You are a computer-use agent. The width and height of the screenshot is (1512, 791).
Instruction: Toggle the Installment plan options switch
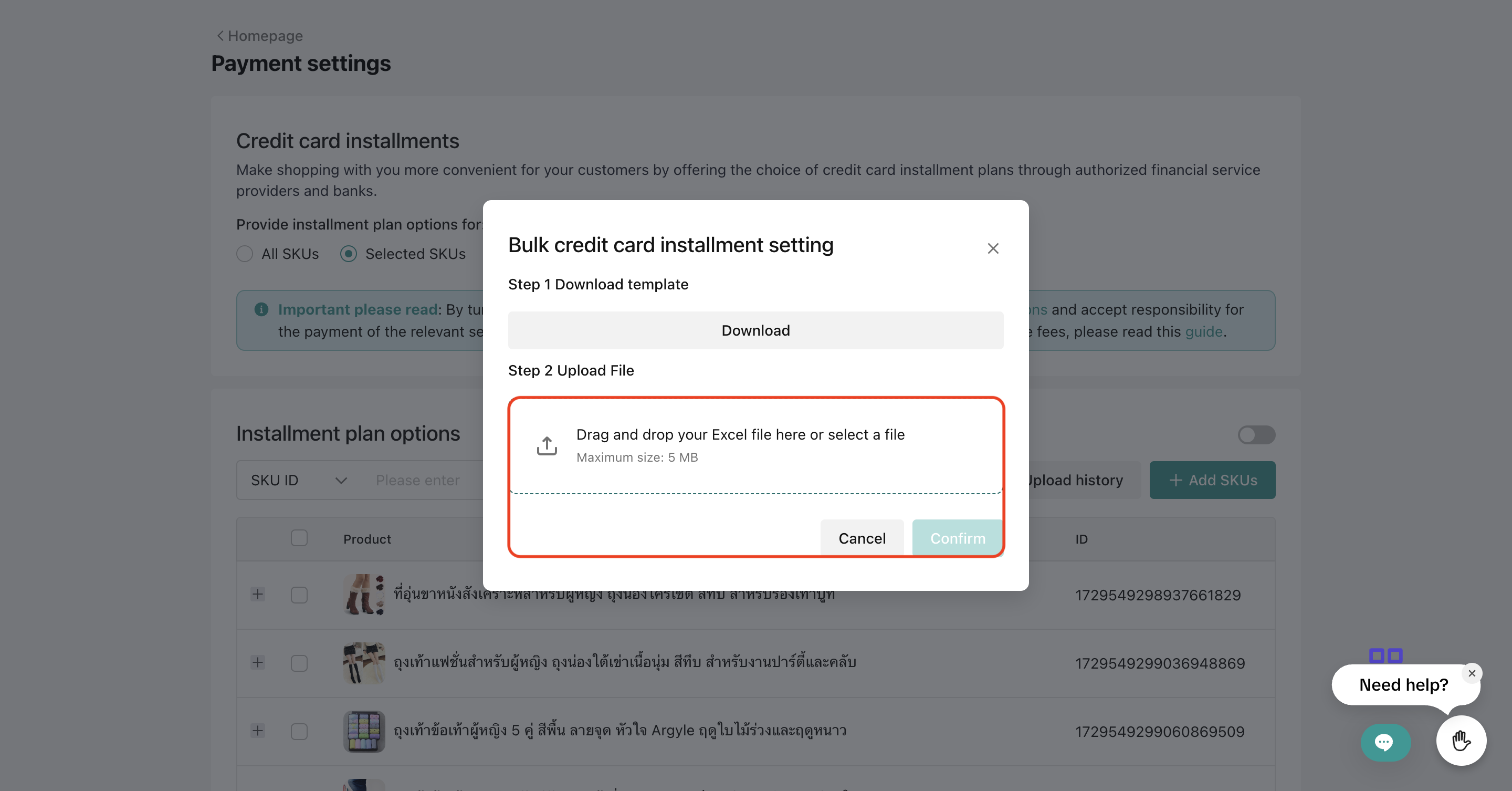pyautogui.click(x=1255, y=434)
